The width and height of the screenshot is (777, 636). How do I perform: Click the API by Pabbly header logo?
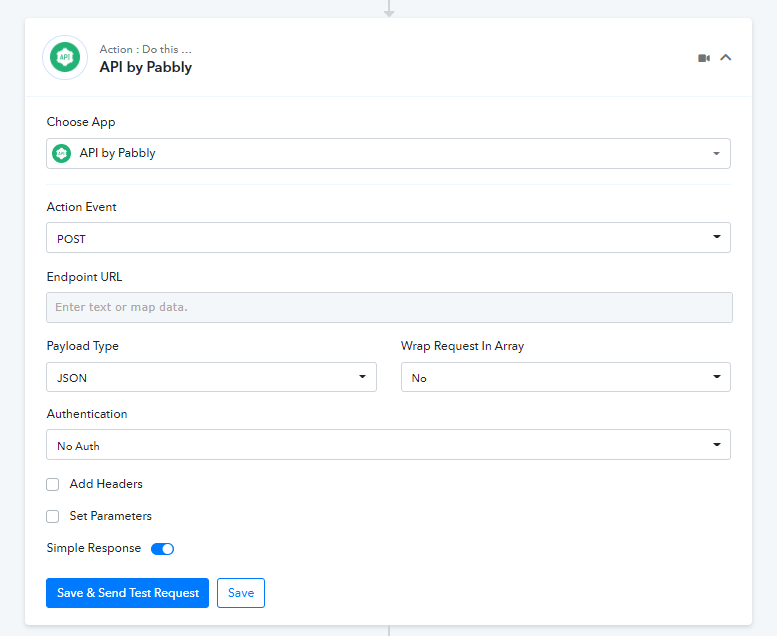coord(65,58)
